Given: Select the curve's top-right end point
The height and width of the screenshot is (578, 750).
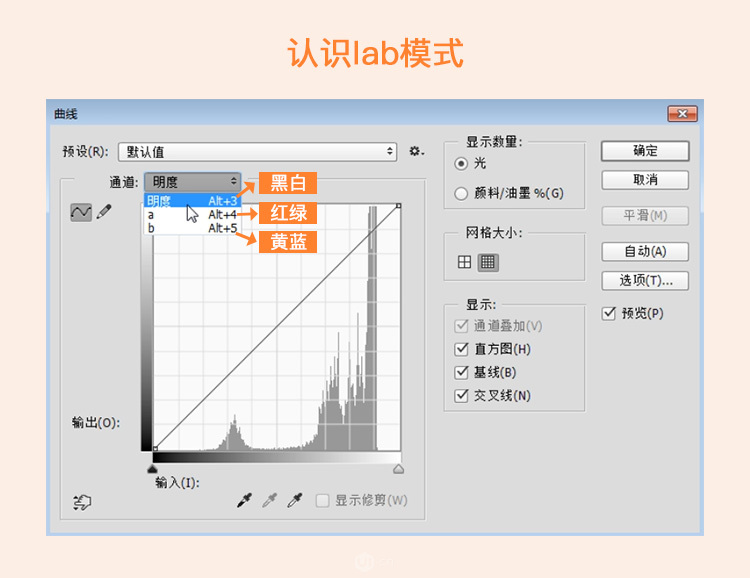Looking at the screenshot, I should pos(398,206).
